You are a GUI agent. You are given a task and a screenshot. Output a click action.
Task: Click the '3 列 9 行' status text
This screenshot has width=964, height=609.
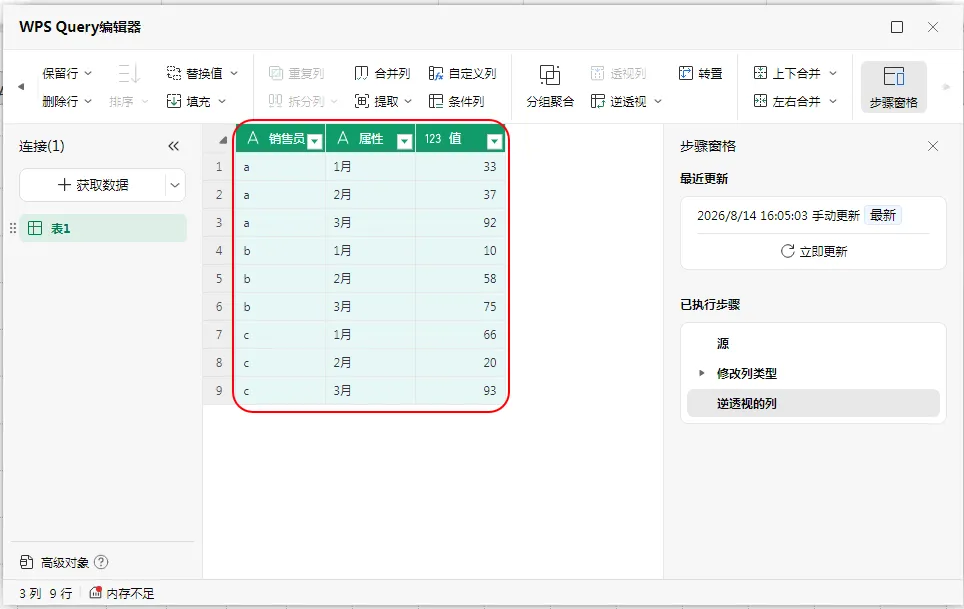coord(45,593)
